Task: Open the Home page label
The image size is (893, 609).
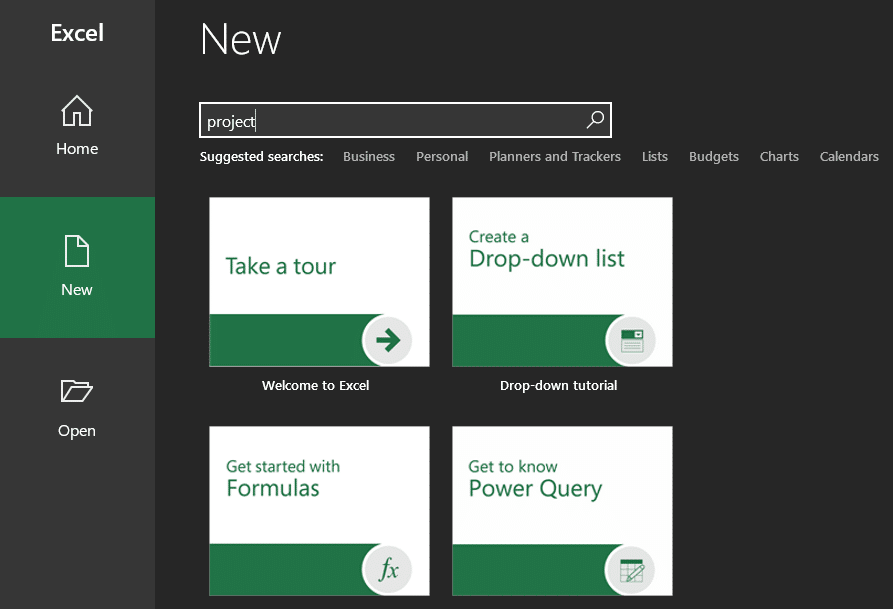Action: coord(77,149)
